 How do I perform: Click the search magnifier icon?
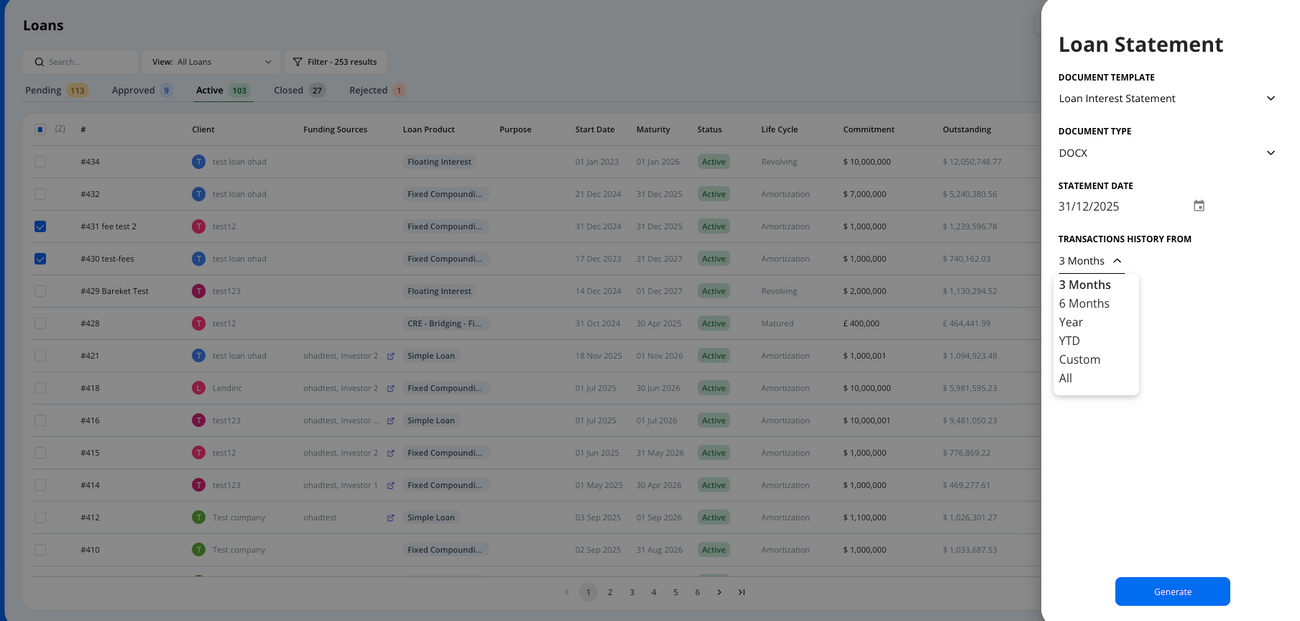[39, 61]
